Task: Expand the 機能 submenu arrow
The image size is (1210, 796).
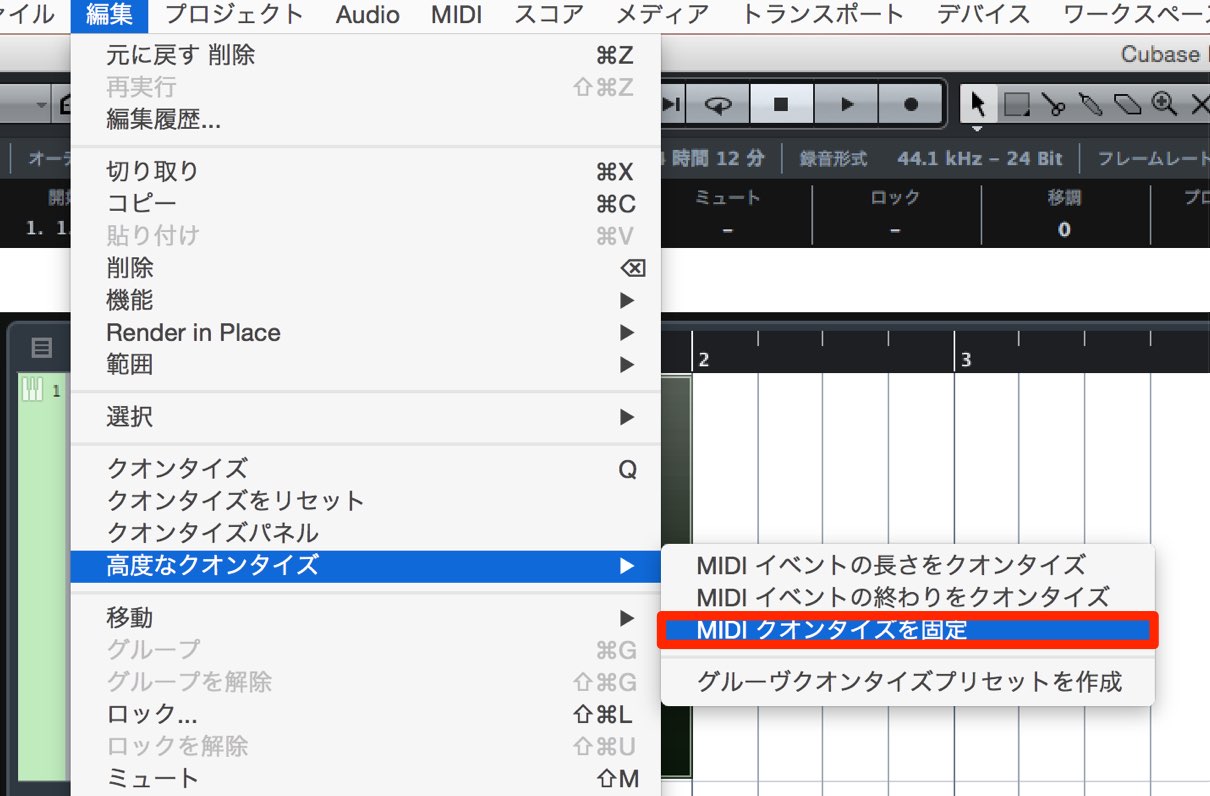Action: click(x=627, y=300)
